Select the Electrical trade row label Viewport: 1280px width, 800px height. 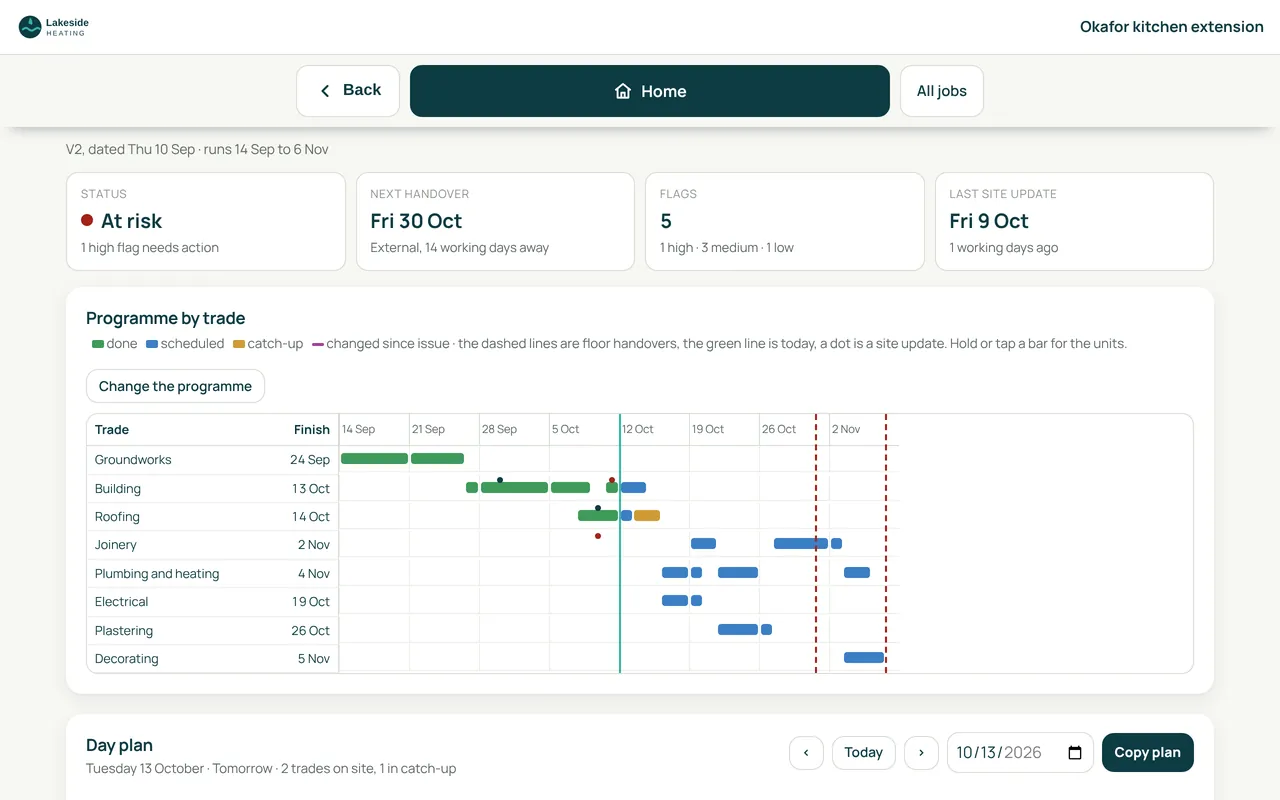pos(121,602)
